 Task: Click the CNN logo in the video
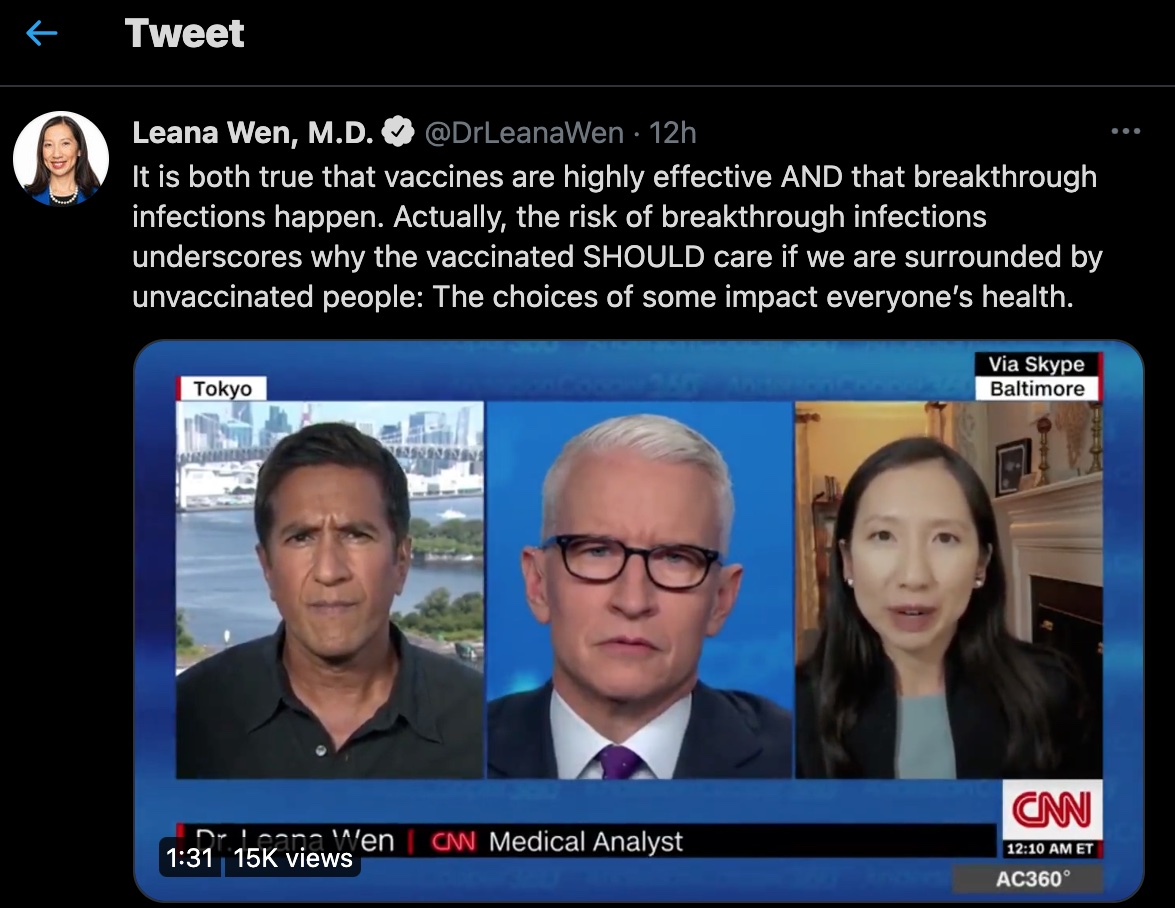point(1052,810)
